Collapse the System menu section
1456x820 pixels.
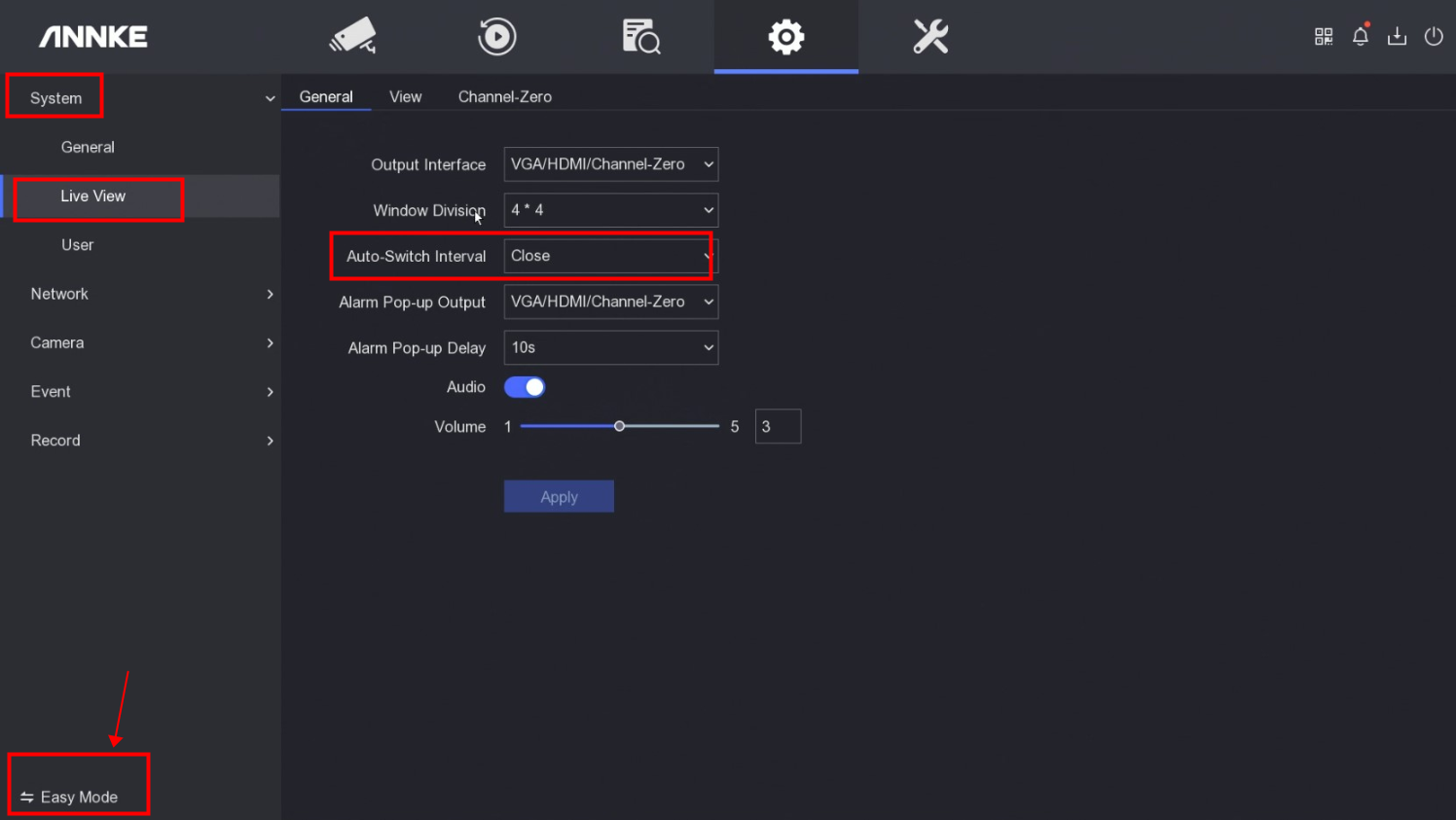coord(140,98)
